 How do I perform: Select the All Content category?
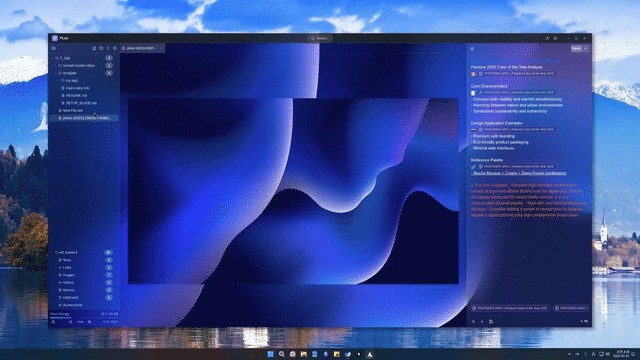click(68, 253)
